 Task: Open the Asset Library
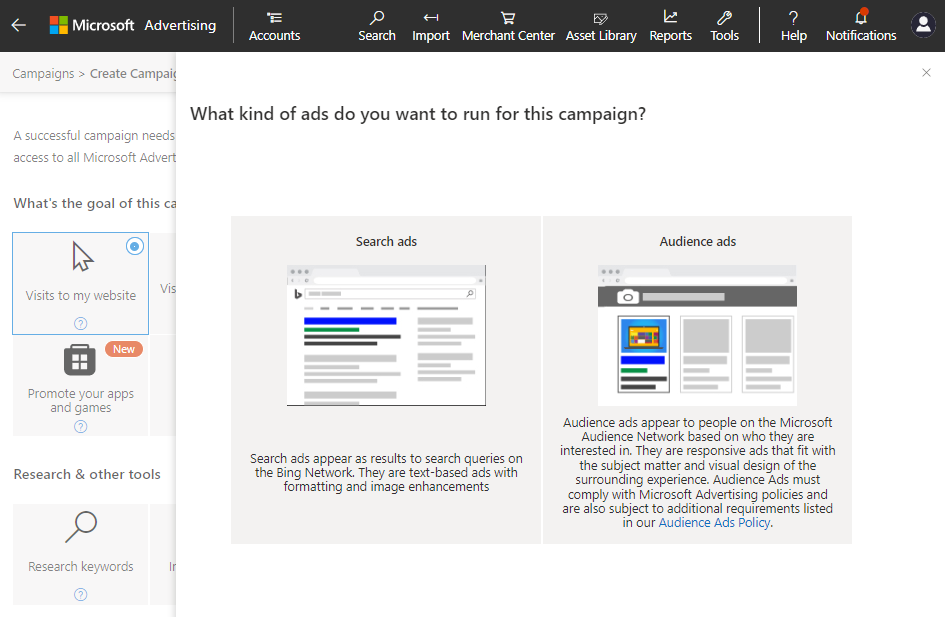coord(601,26)
